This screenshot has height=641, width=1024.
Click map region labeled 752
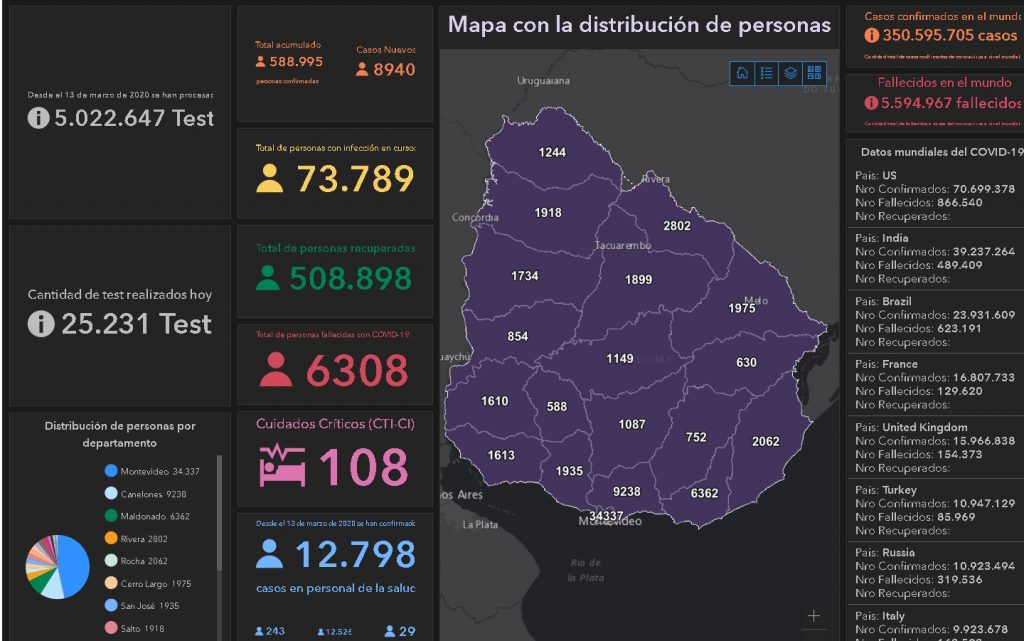click(696, 437)
